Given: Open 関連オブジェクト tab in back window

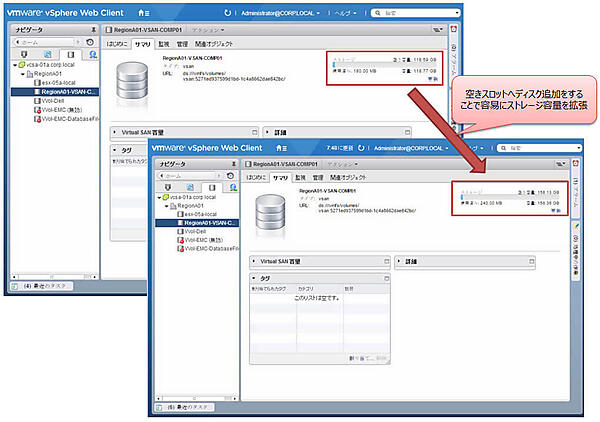Looking at the screenshot, I should click(214, 44).
